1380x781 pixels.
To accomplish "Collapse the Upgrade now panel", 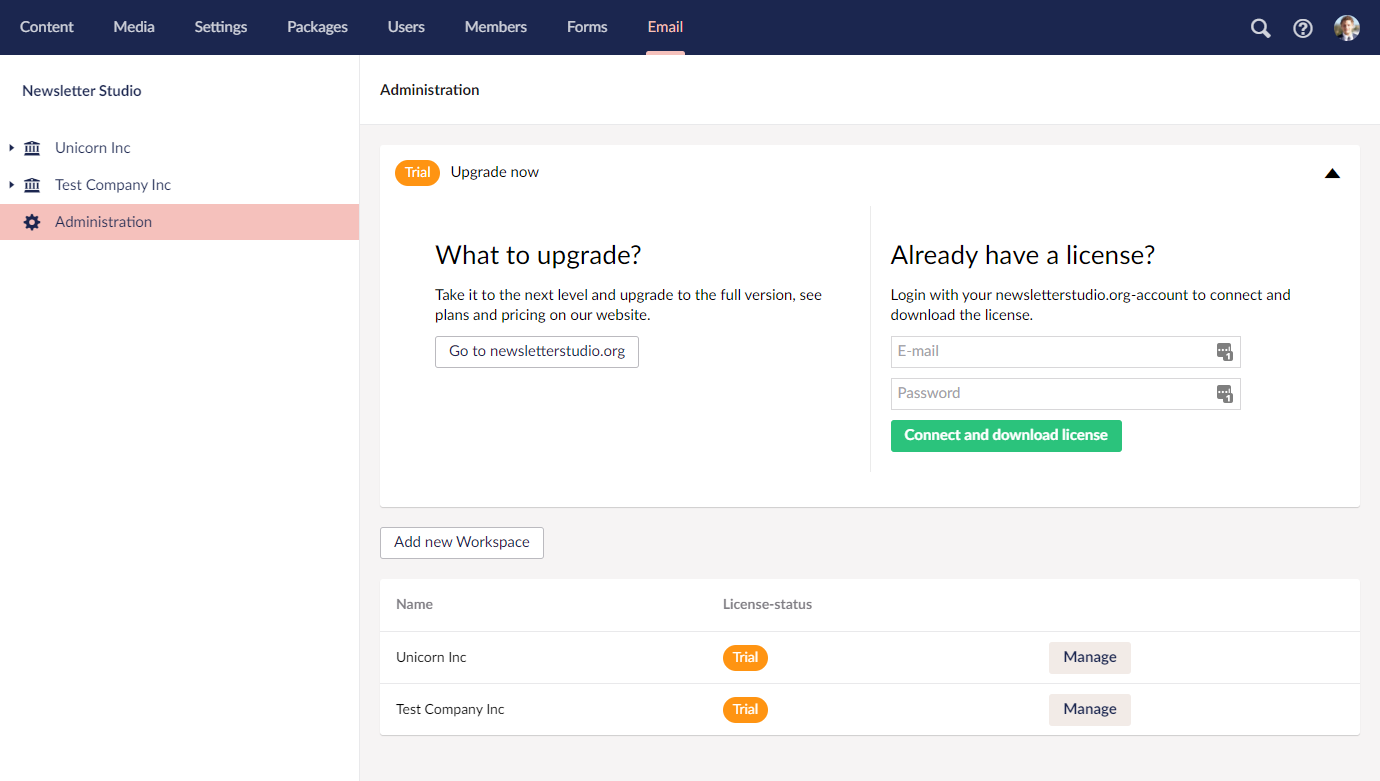I will [1332, 173].
